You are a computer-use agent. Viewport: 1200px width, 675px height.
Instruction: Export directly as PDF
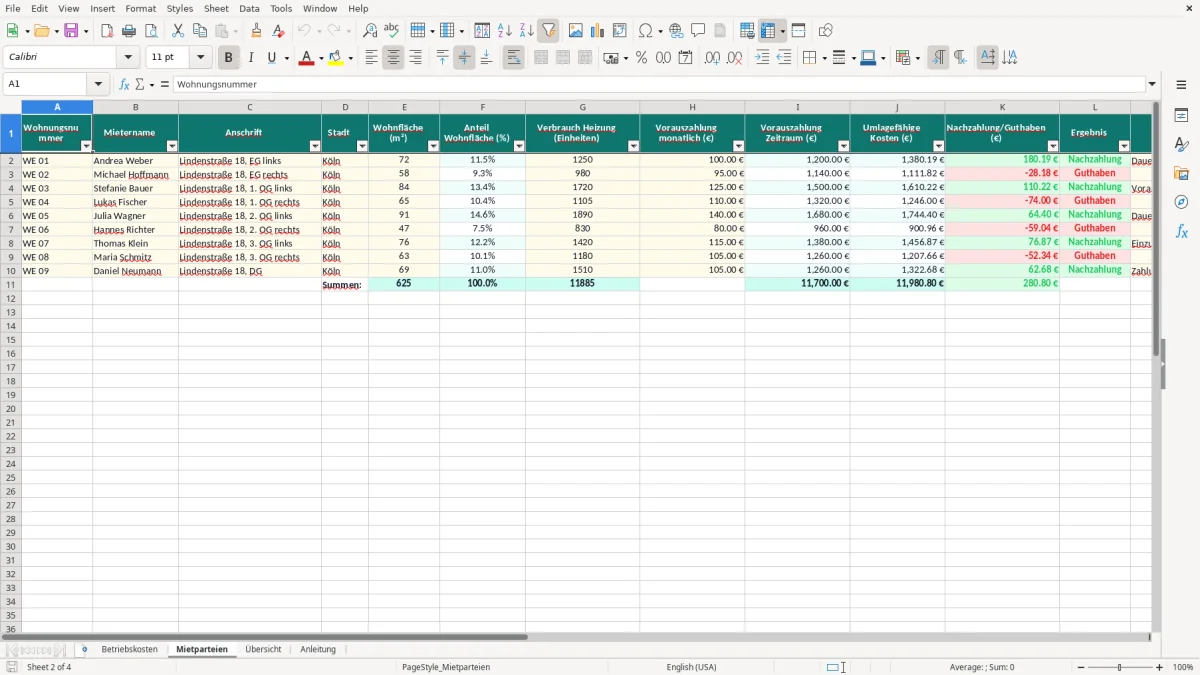[107, 31]
